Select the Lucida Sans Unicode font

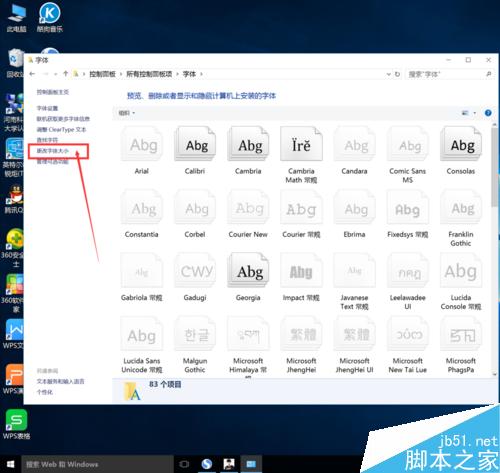click(142, 345)
